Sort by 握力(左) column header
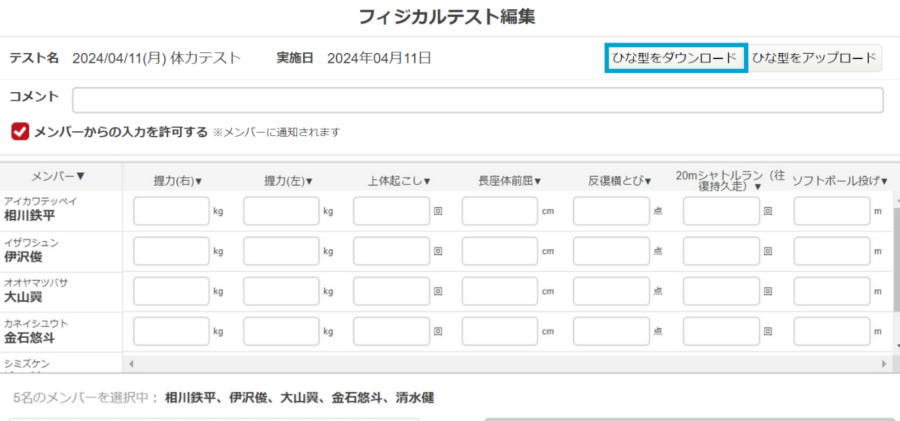The height and width of the screenshot is (421, 900). [x=288, y=181]
